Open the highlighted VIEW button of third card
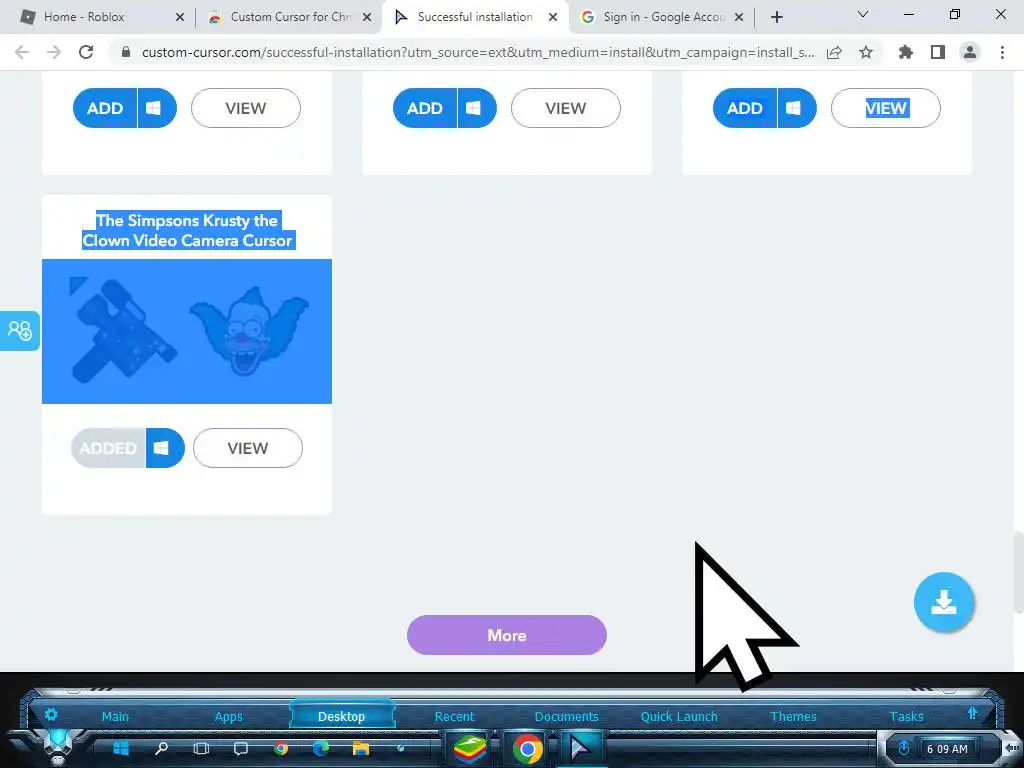 click(886, 108)
